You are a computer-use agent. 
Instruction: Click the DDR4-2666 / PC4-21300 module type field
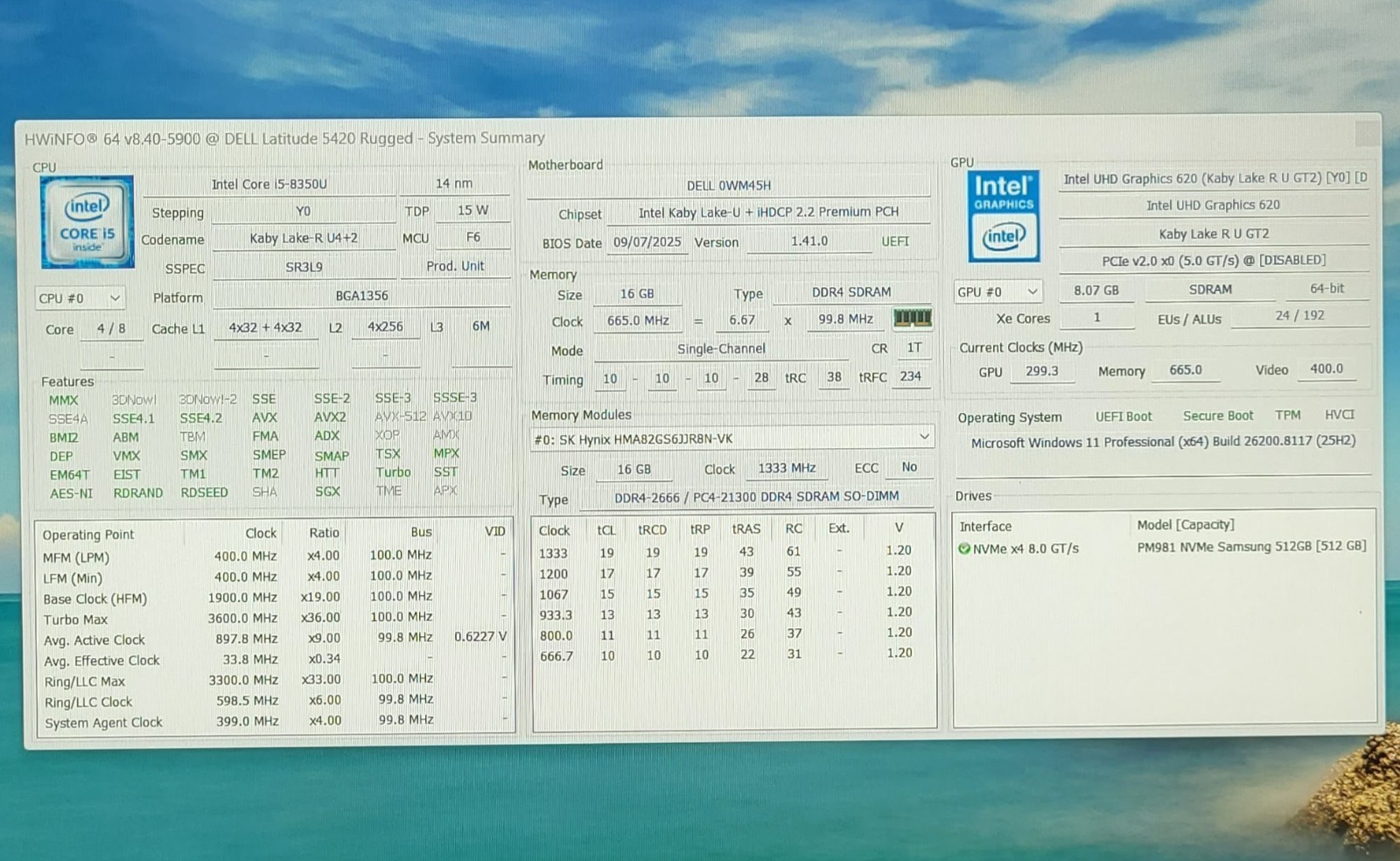[756, 496]
